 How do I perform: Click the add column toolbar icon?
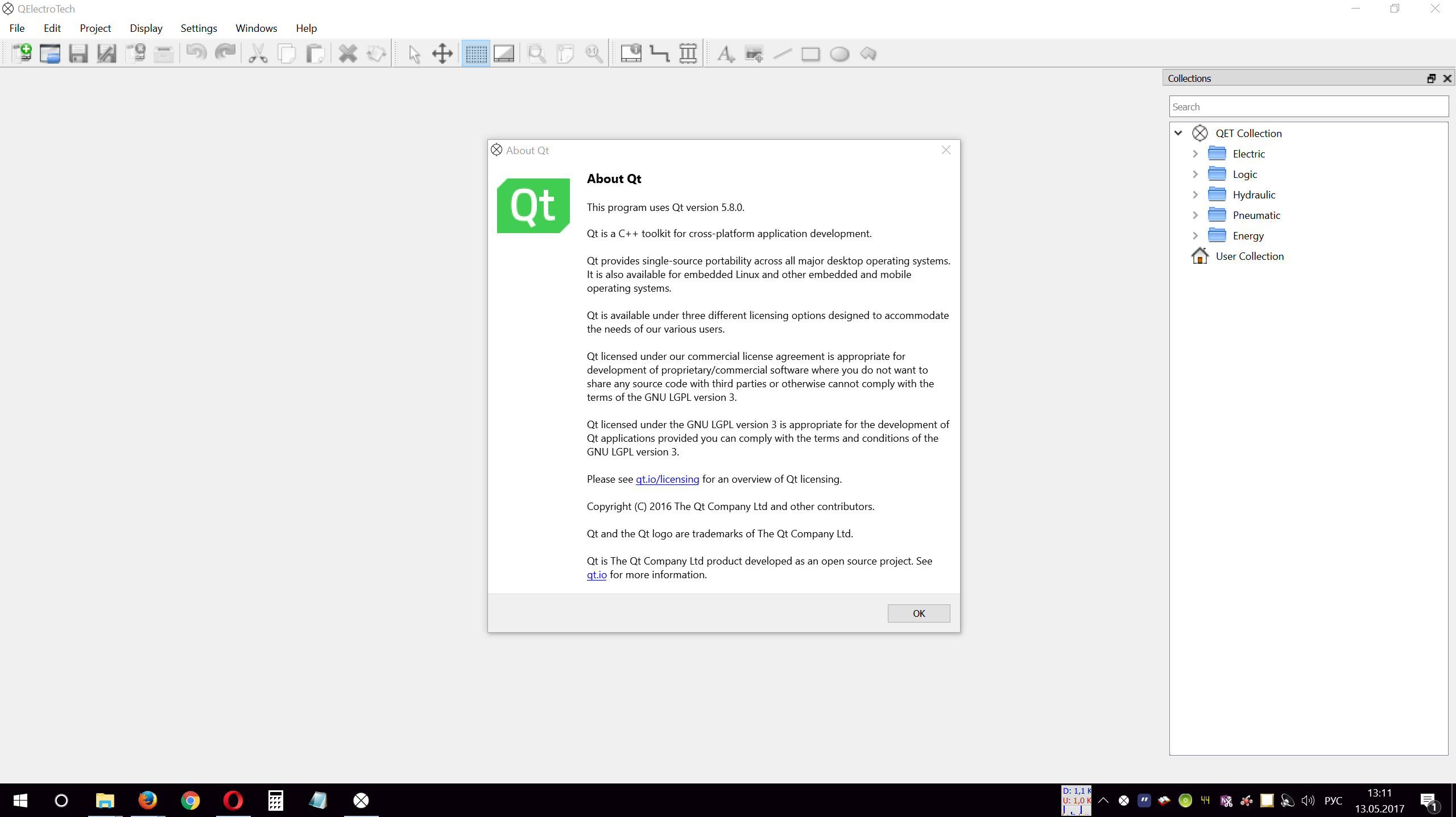click(688, 54)
